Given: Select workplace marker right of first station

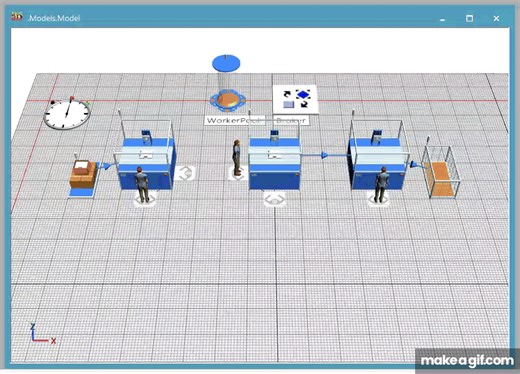Looking at the screenshot, I should click(186, 173).
